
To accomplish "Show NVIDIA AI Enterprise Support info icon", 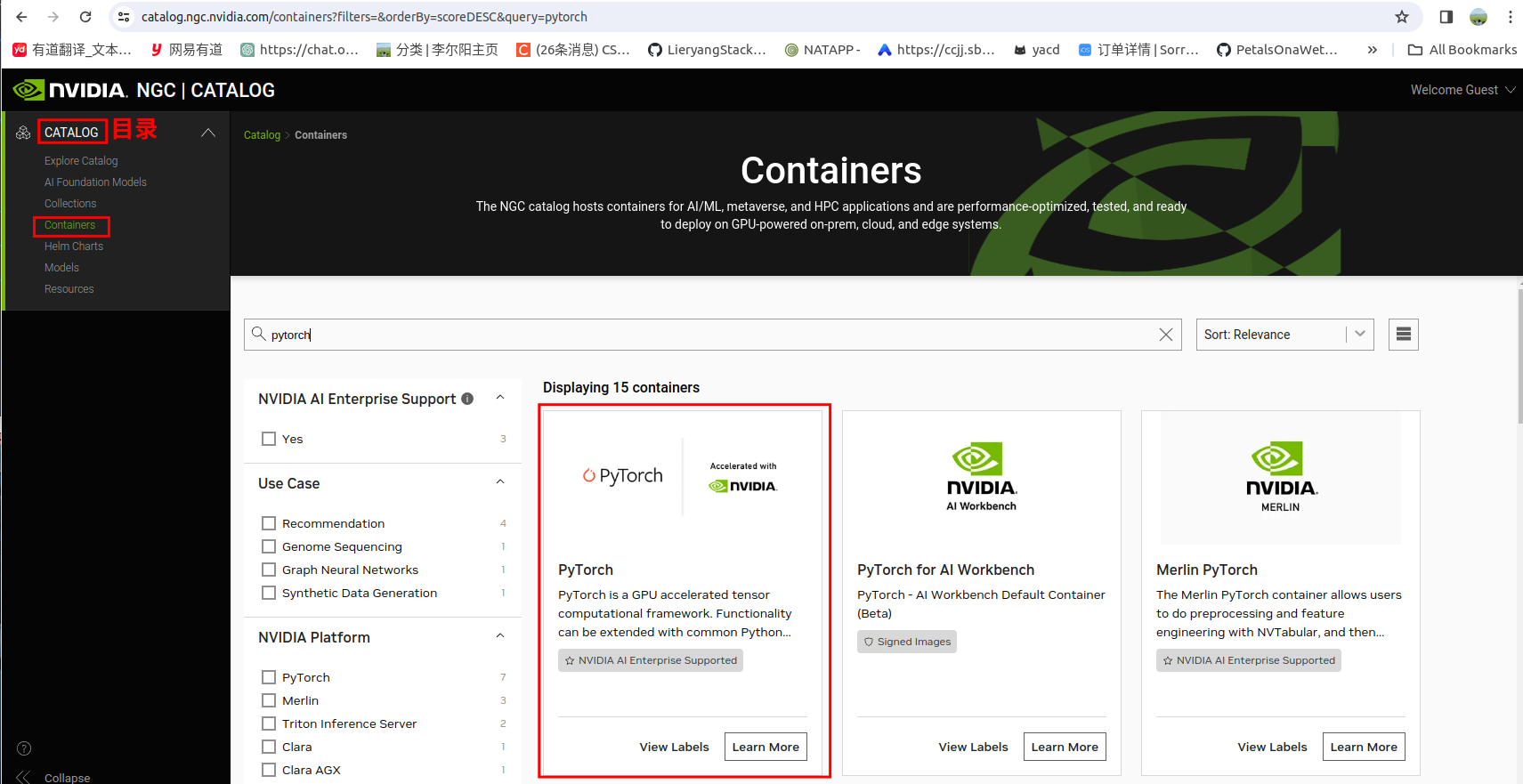I will (x=467, y=399).
